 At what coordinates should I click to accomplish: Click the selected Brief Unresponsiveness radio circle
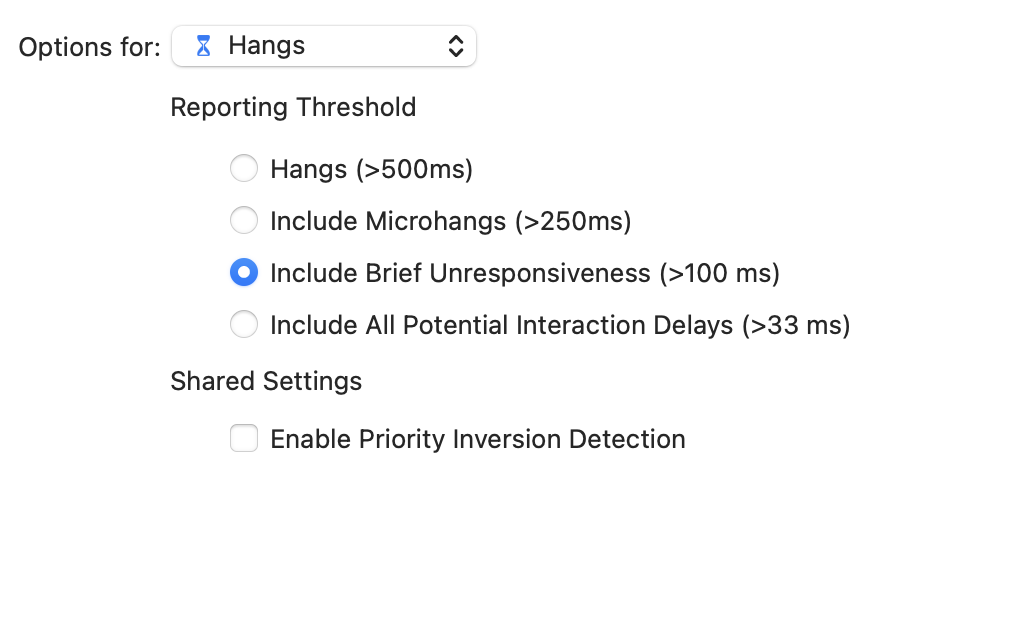point(244,272)
